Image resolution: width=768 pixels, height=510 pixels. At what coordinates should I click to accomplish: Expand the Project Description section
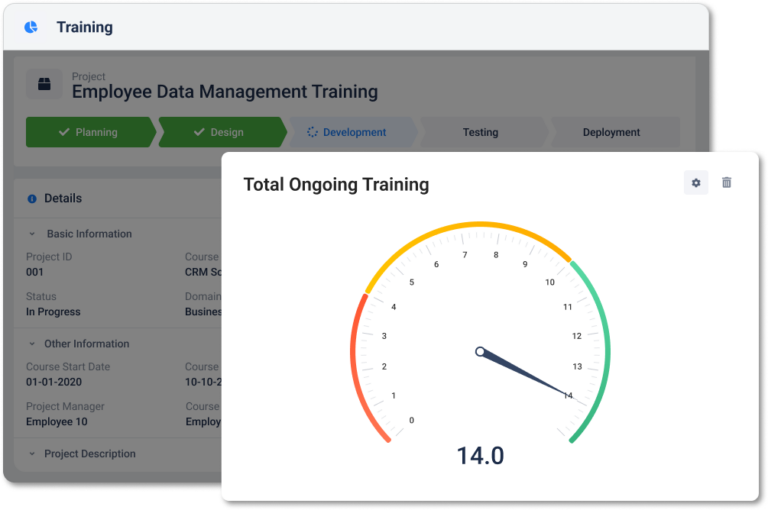pyautogui.click(x=32, y=454)
